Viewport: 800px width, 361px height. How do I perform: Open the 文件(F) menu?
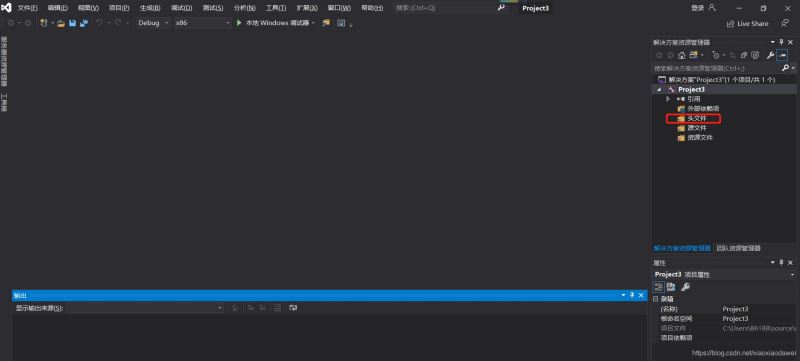(x=28, y=8)
